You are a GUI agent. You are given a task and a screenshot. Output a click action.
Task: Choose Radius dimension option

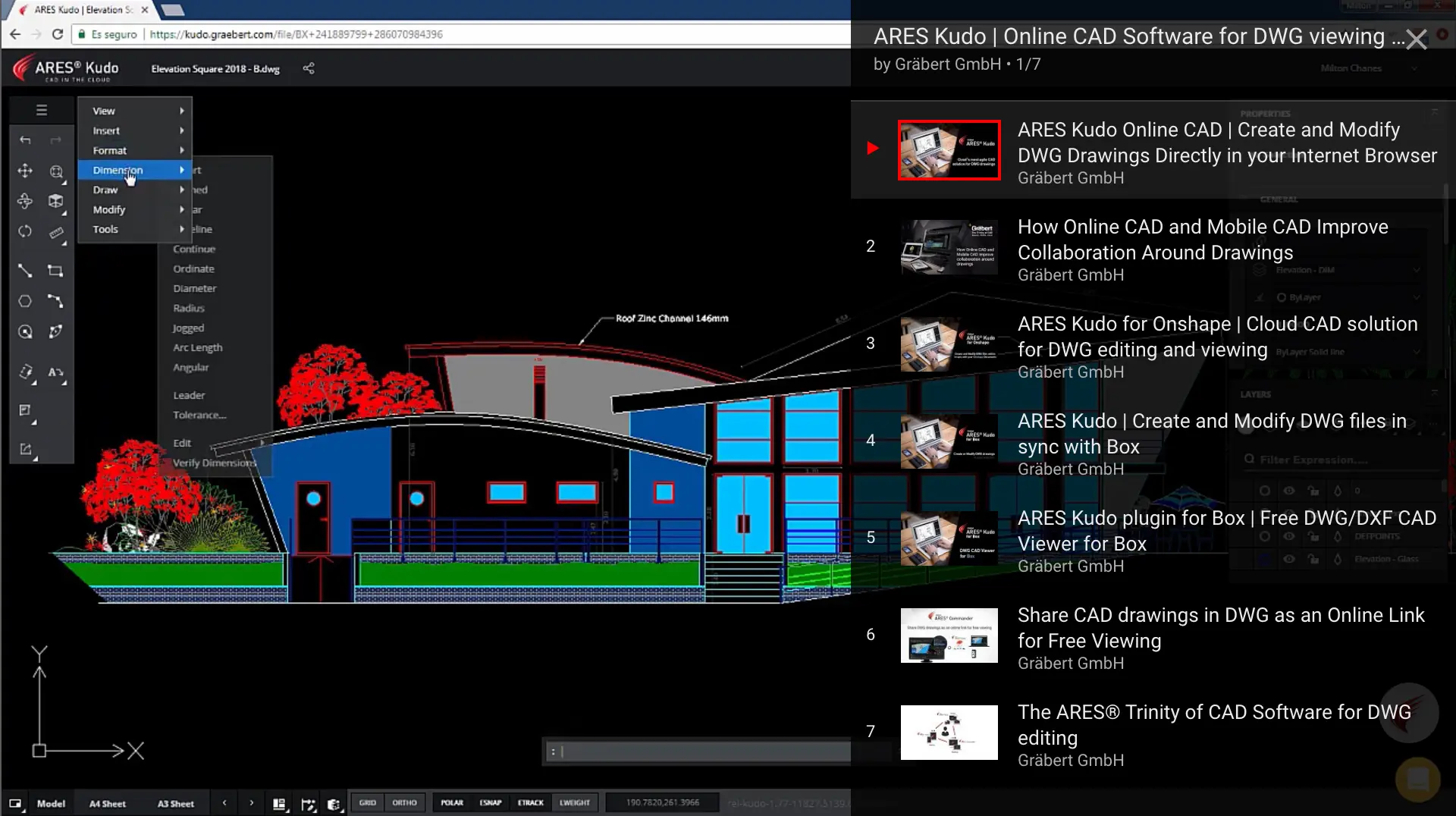189,308
